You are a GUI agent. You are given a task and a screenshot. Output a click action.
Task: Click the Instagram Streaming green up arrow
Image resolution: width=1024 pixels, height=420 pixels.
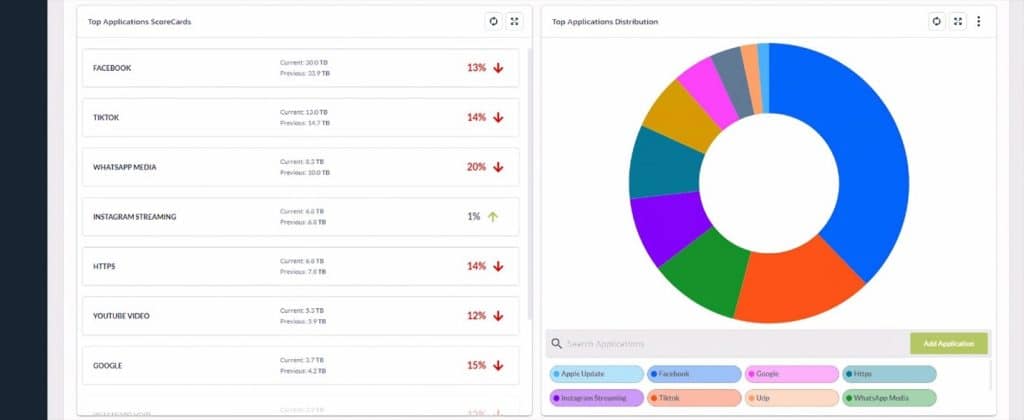(x=493, y=217)
